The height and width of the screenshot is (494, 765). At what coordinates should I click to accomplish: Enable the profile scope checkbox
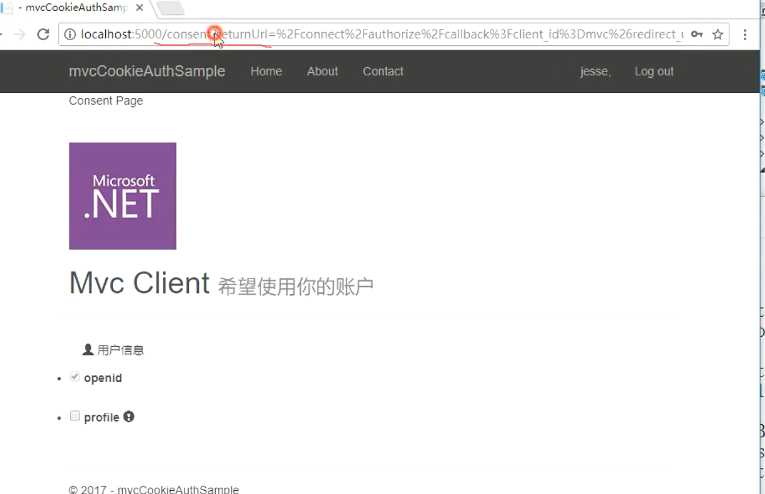[75, 416]
